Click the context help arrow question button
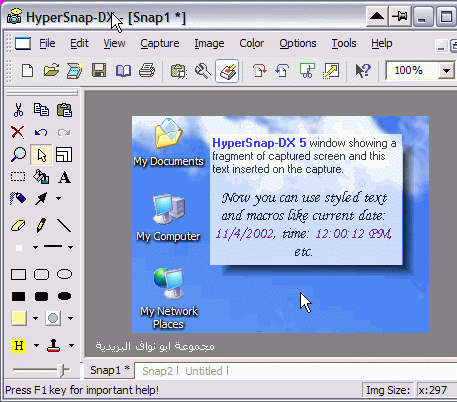The width and height of the screenshot is (457, 402). pyautogui.click(x=363, y=71)
